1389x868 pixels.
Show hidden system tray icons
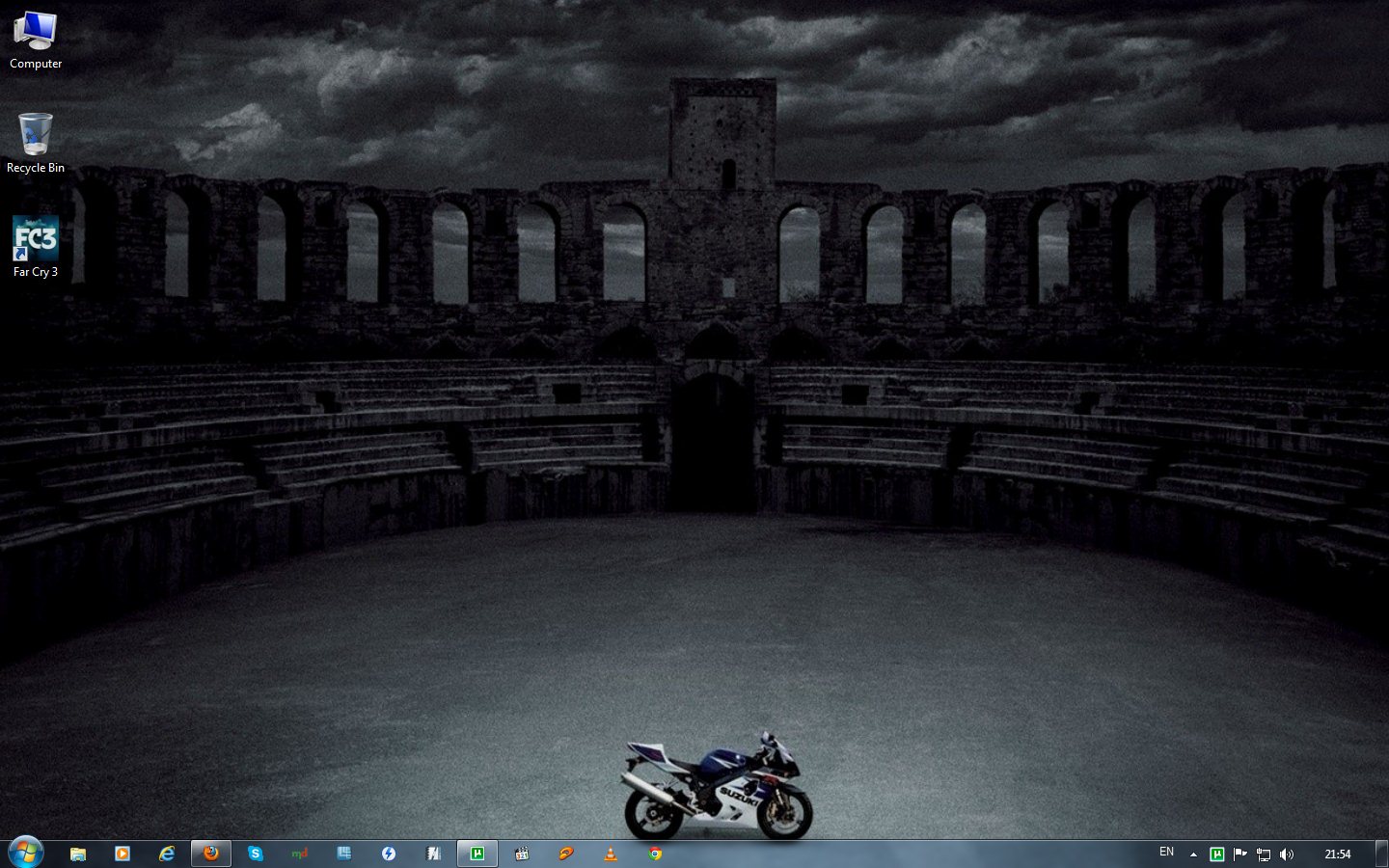[1193, 854]
